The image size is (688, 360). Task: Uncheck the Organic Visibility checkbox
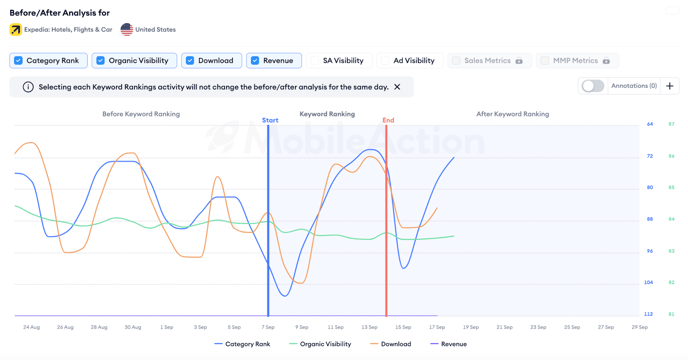pos(100,61)
